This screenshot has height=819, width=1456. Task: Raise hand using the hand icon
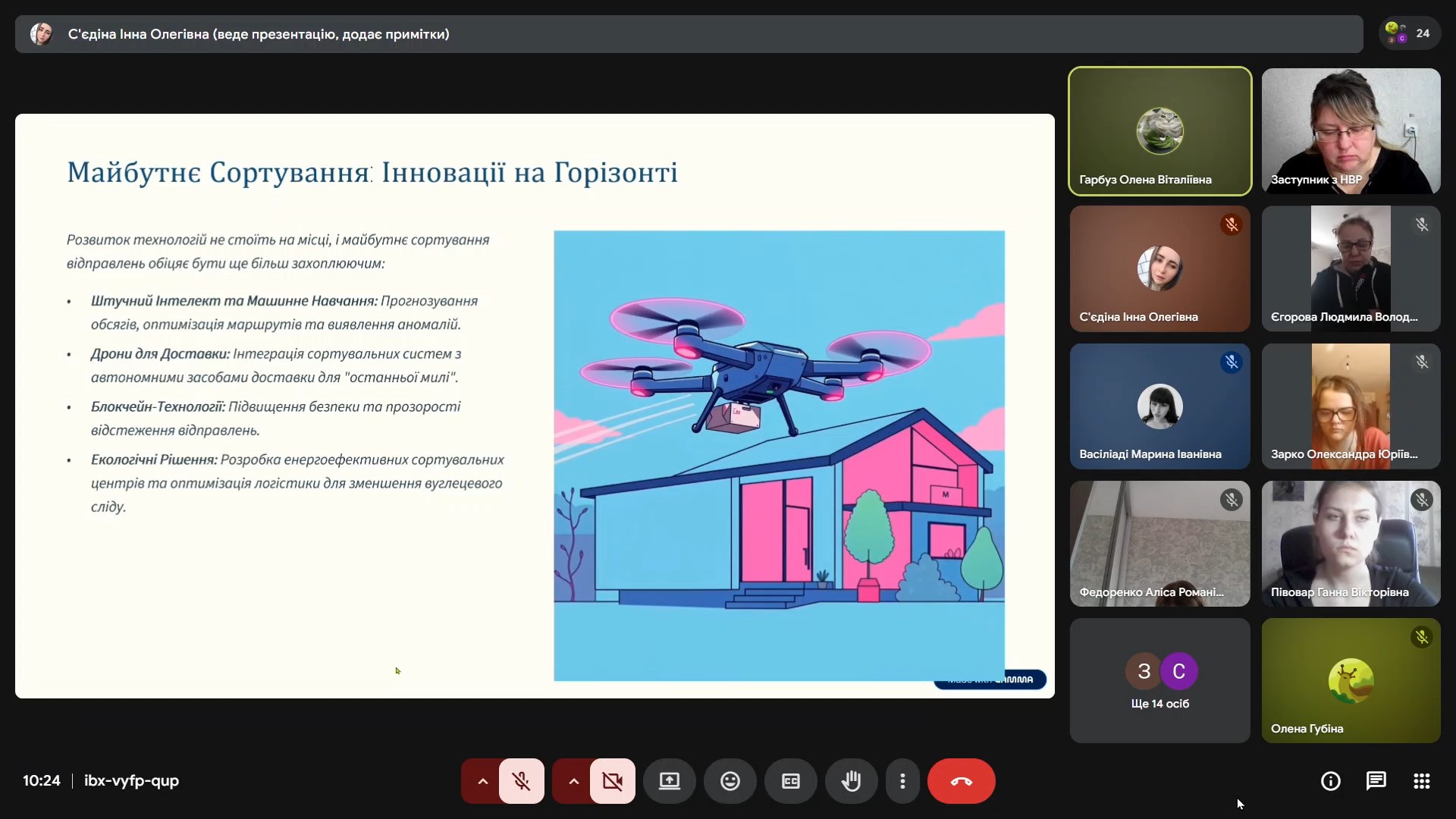click(851, 781)
